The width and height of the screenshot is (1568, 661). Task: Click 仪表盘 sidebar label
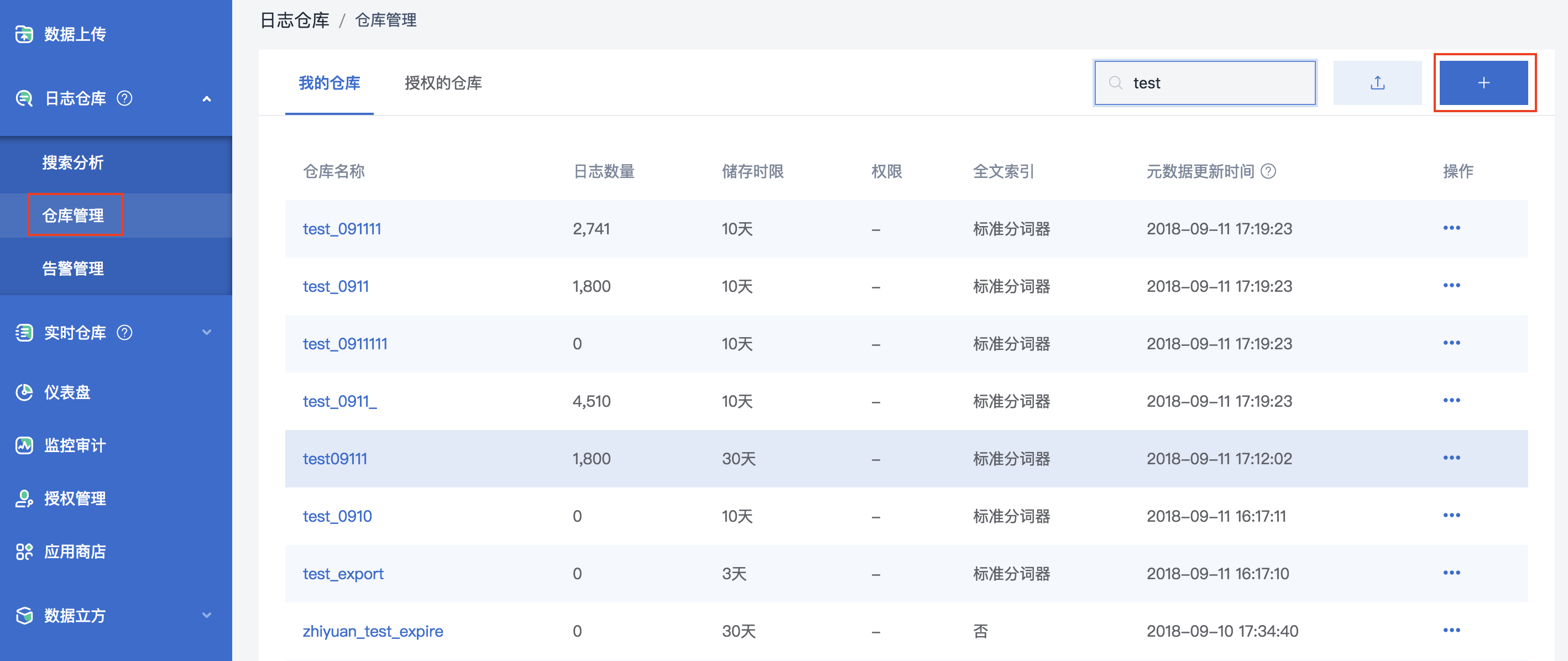(67, 392)
